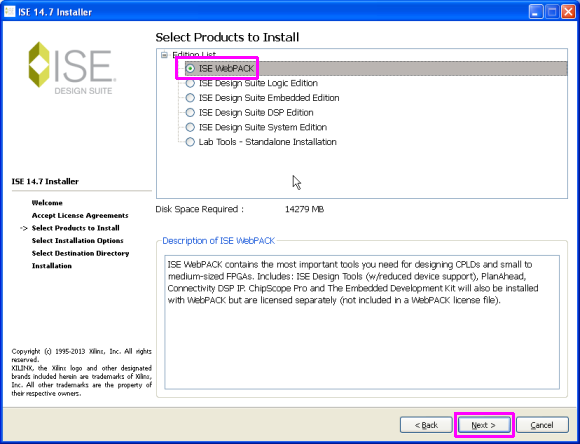The width and height of the screenshot is (580, 444).
Task: Select the ISE WebPACK radio button
Action: pos(190,68)
